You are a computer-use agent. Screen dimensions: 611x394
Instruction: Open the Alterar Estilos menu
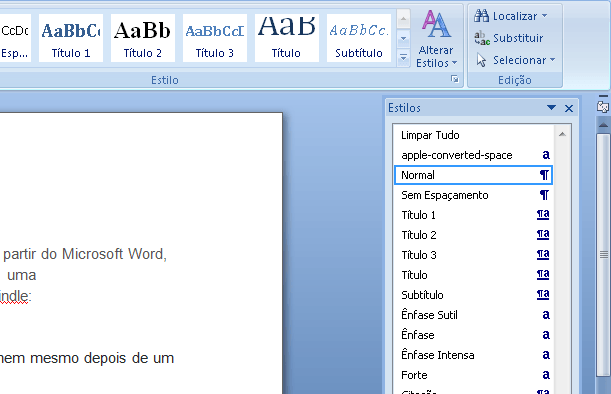(x=436, y=39)
